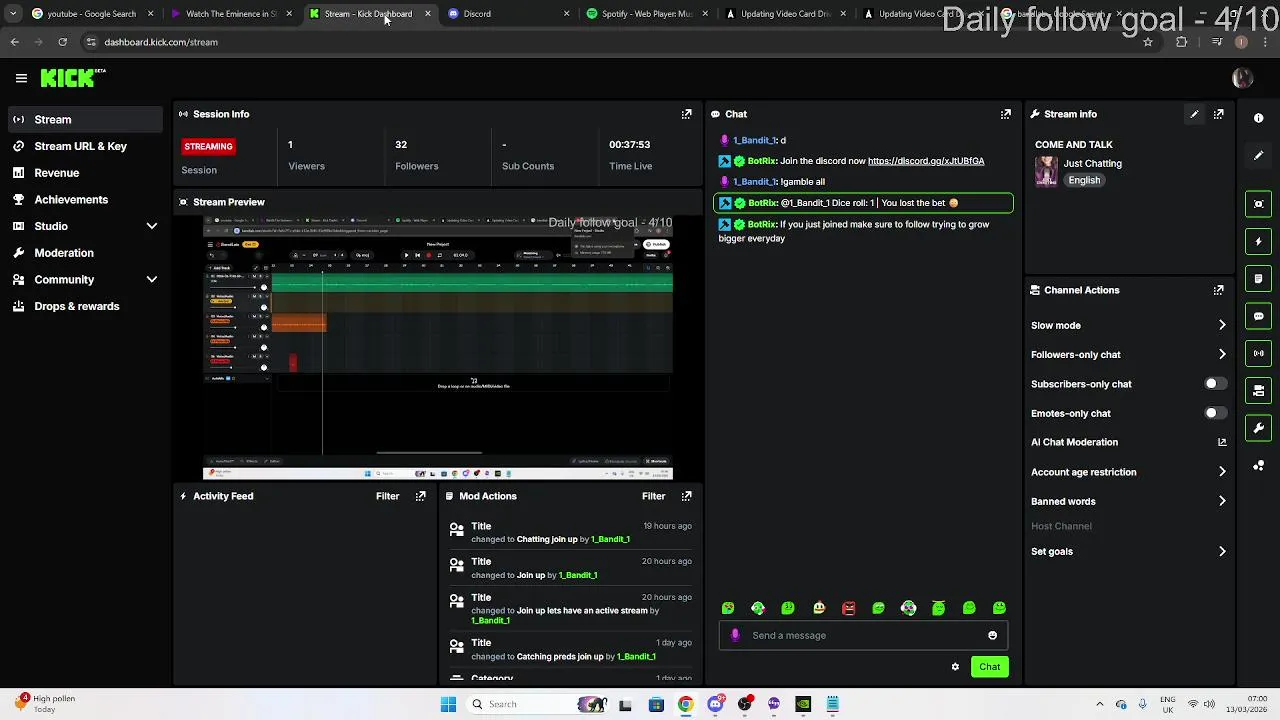
Task: Switch to Spotify Web Player tab
Action: point(646,14)
